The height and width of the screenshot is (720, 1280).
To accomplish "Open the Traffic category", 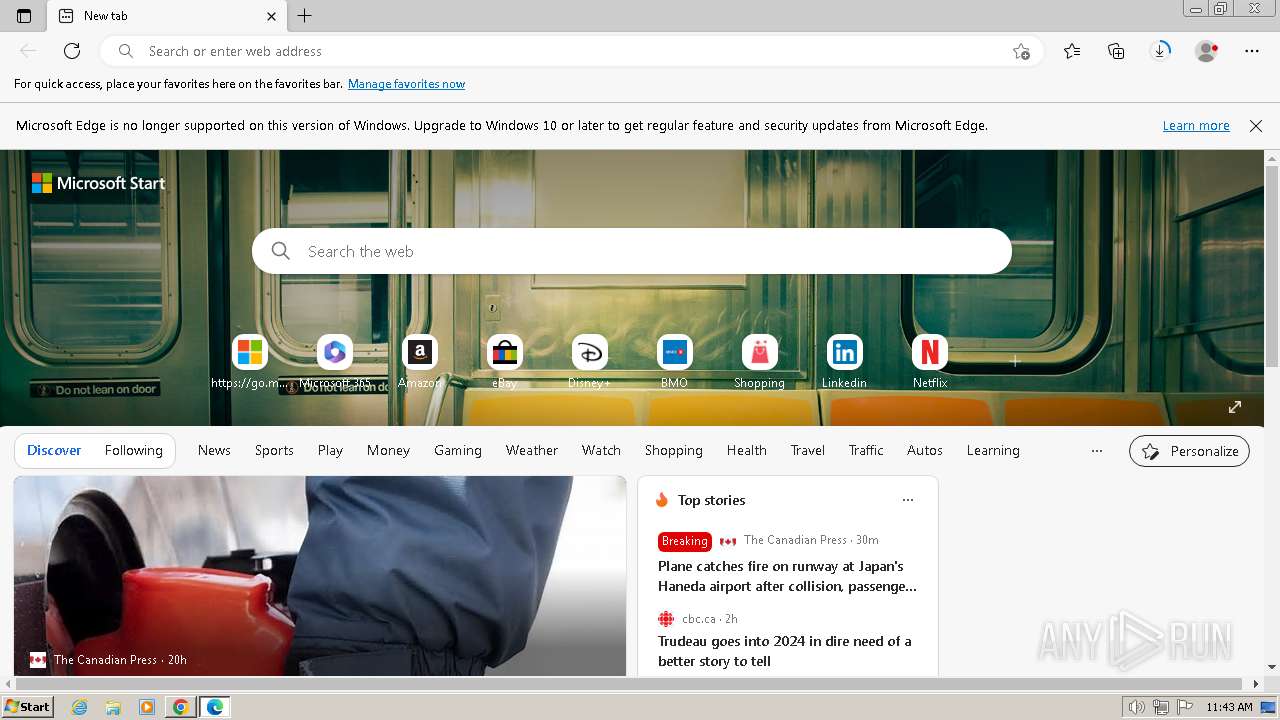I will [866, 451].
